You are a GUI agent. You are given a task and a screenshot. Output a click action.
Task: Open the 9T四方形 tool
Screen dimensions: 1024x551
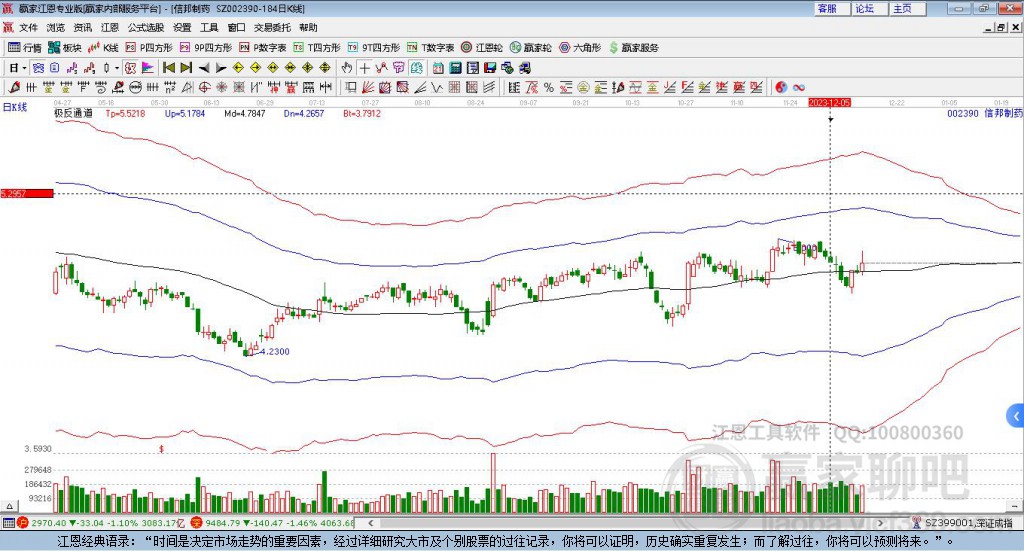374,48
